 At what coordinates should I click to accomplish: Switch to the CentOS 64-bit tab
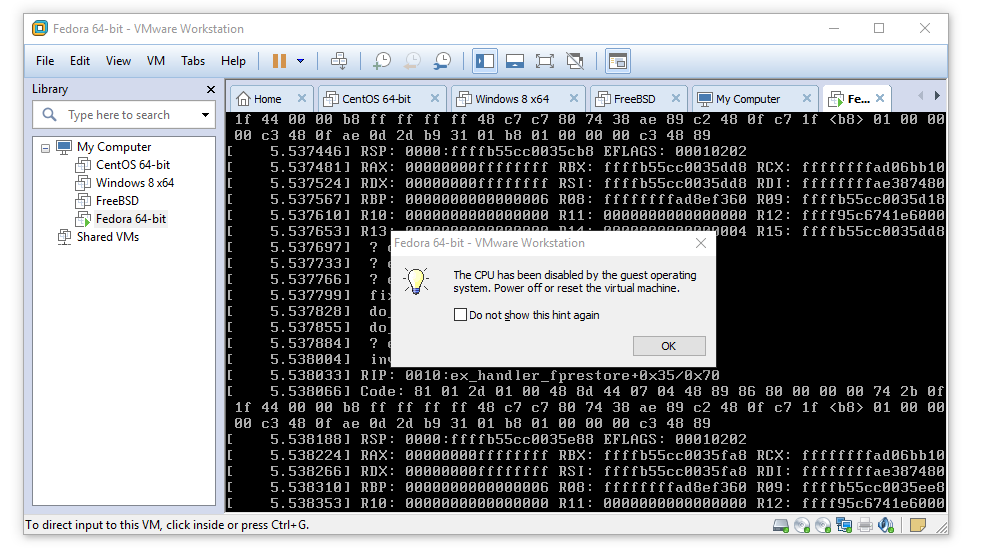point(376,99)
